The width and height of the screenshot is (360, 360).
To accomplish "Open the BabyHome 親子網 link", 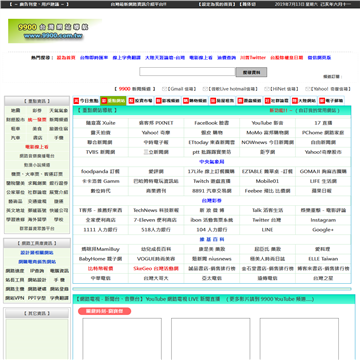I will point(101,259).
